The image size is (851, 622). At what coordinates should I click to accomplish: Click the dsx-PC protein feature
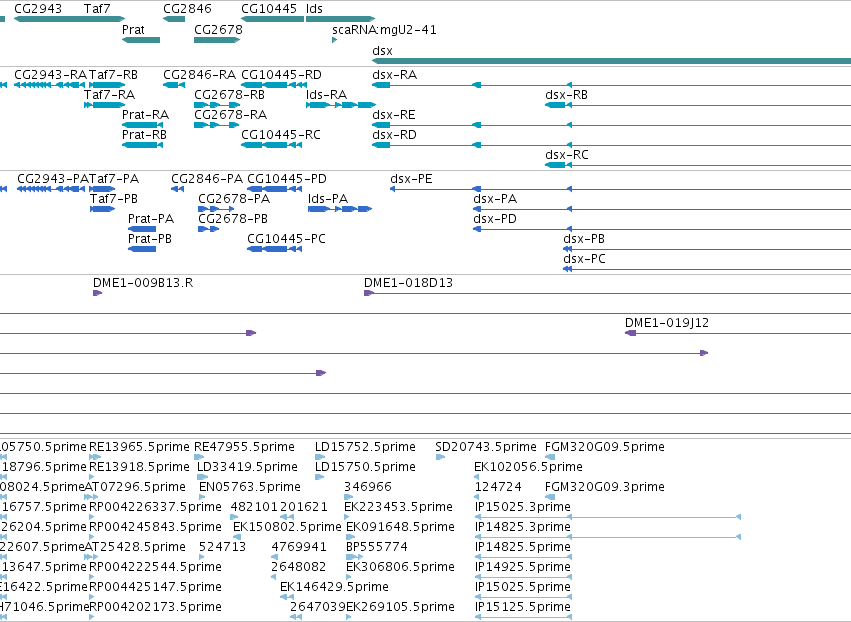point(707,269)
